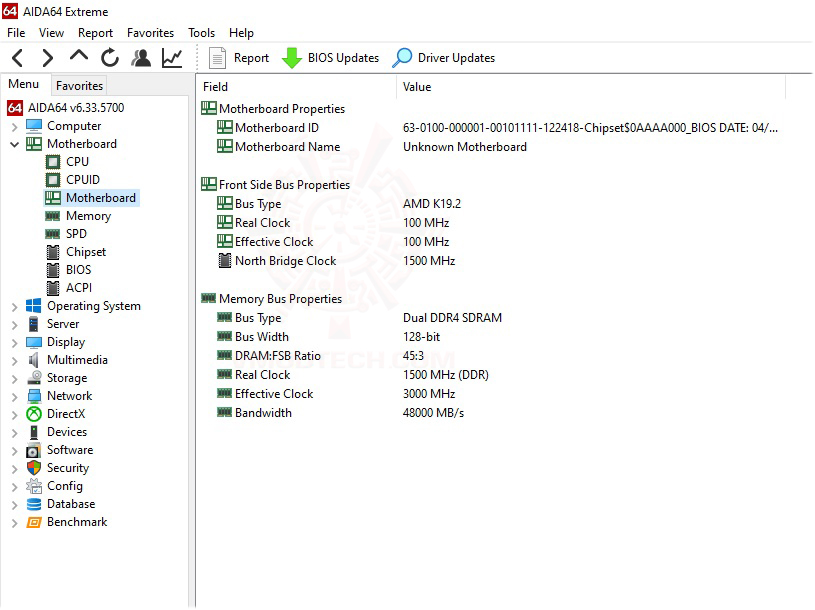Go forward with the right arrow button
Screen dimensions: 815x610
coord(47,58)
